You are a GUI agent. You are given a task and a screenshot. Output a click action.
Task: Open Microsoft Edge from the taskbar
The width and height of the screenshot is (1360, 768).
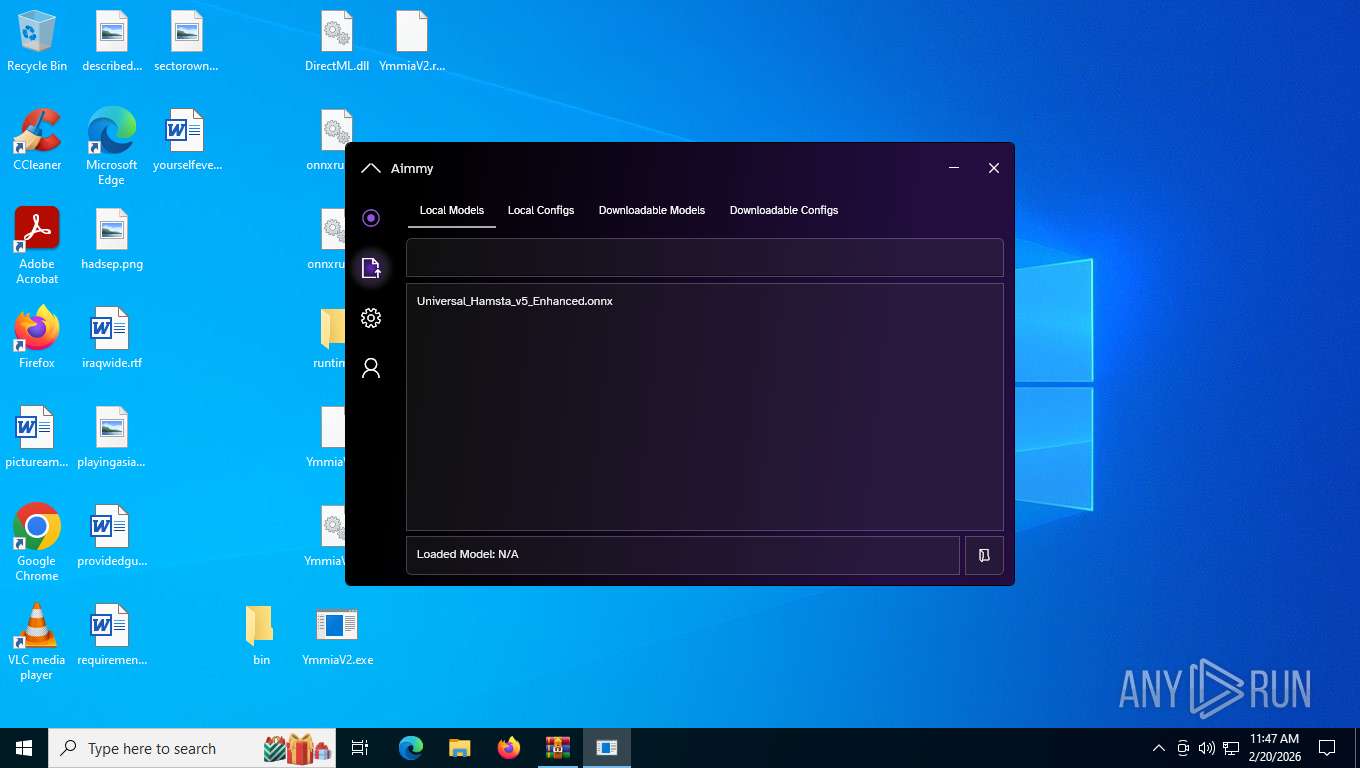tap(411, 748)
